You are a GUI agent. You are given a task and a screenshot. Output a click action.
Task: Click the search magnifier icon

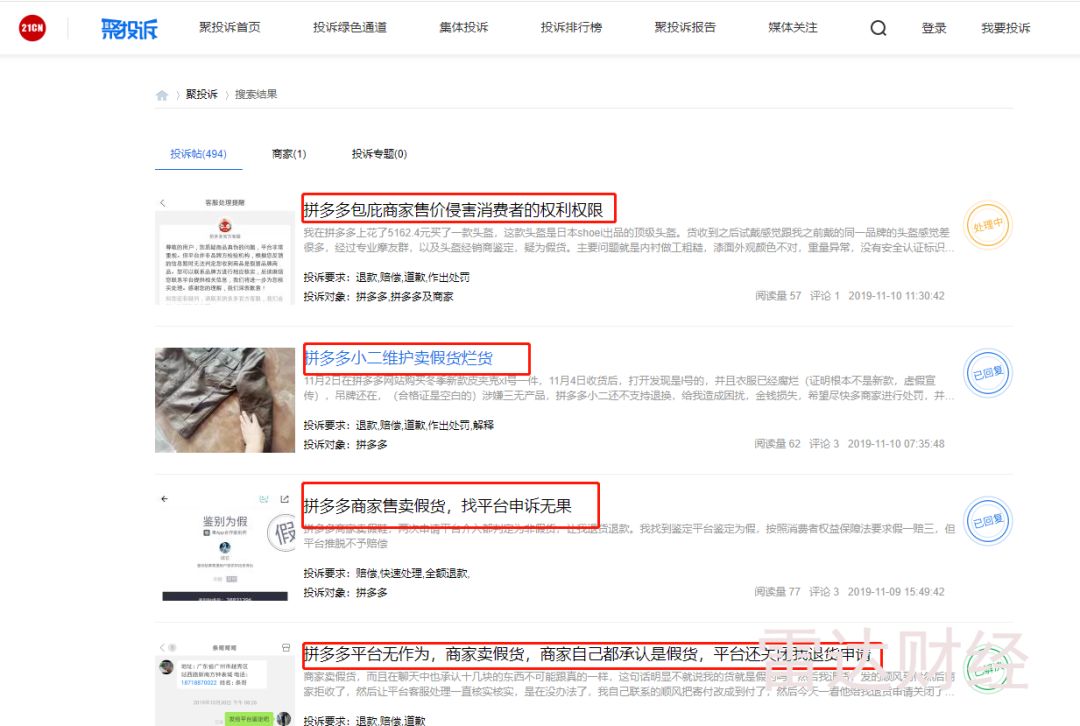pyautogui.click(x=878, y=28)
